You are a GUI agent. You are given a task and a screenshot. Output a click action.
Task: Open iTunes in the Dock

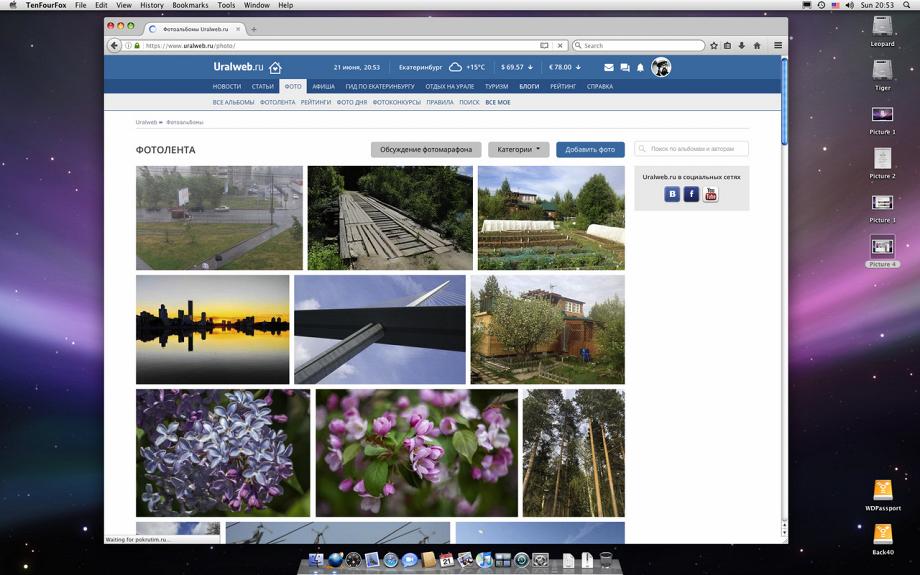pos(484,560)
